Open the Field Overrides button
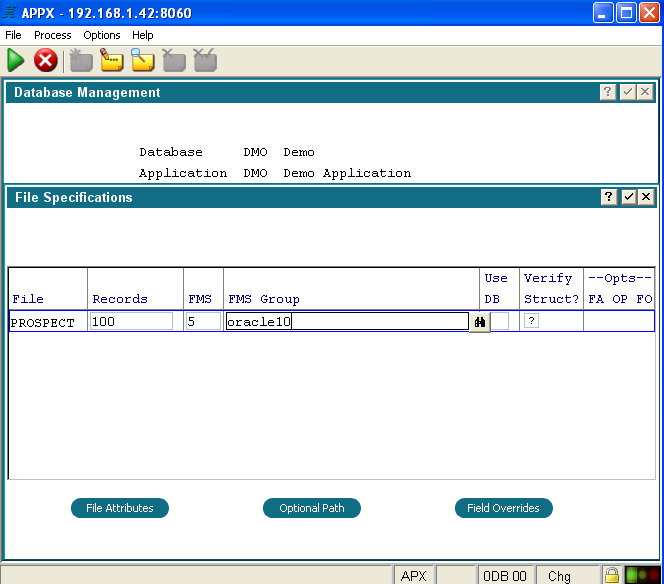The width and height of the screenshot is (664, 584). pyautogui.click(x=503, y=508)
